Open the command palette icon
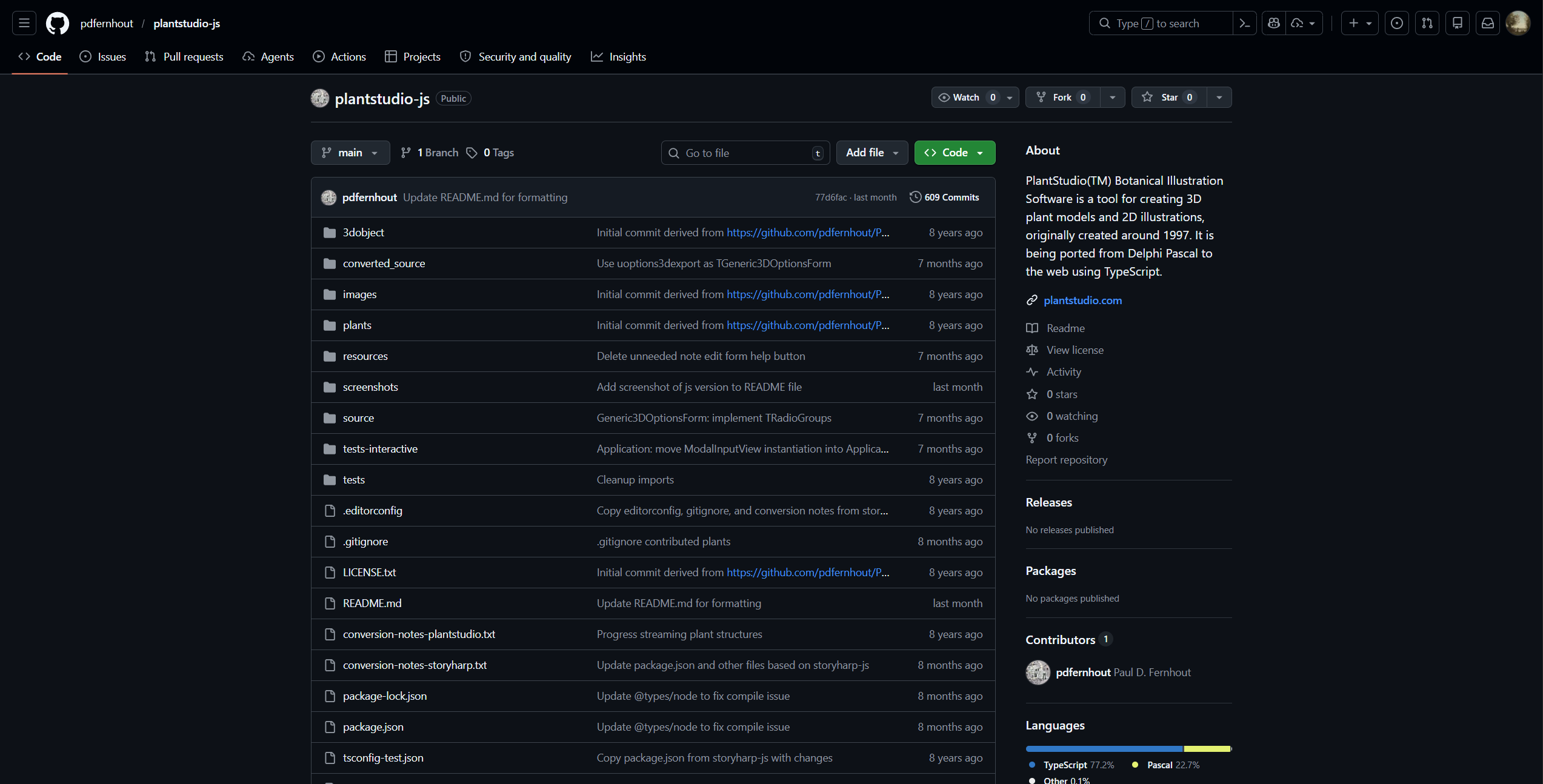This screenshot has height=784, width=1543. click(x=1244, y=23)
